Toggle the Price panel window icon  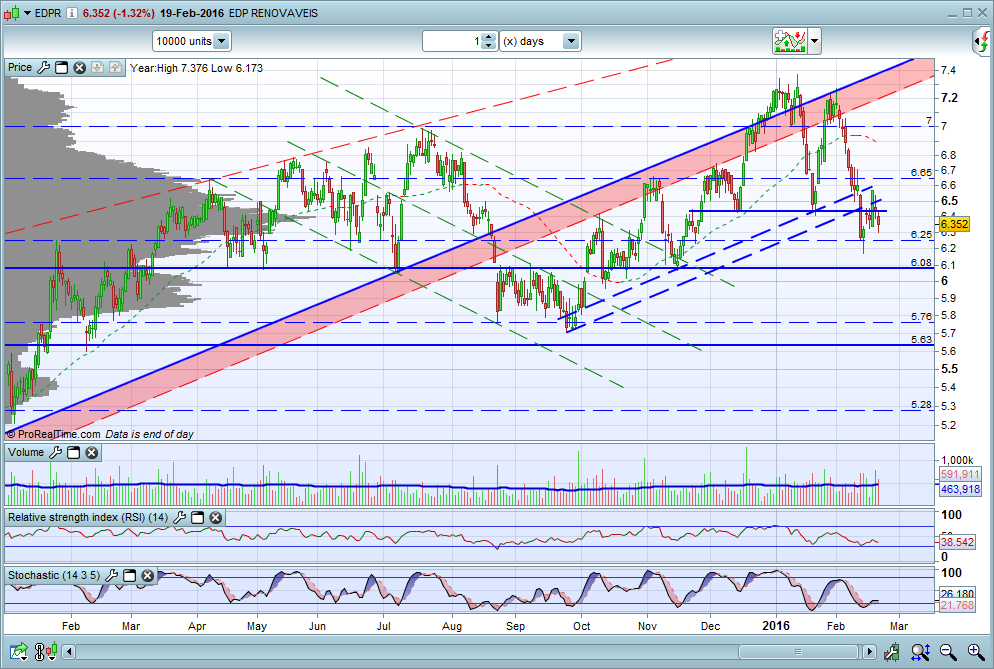point(61,67)
